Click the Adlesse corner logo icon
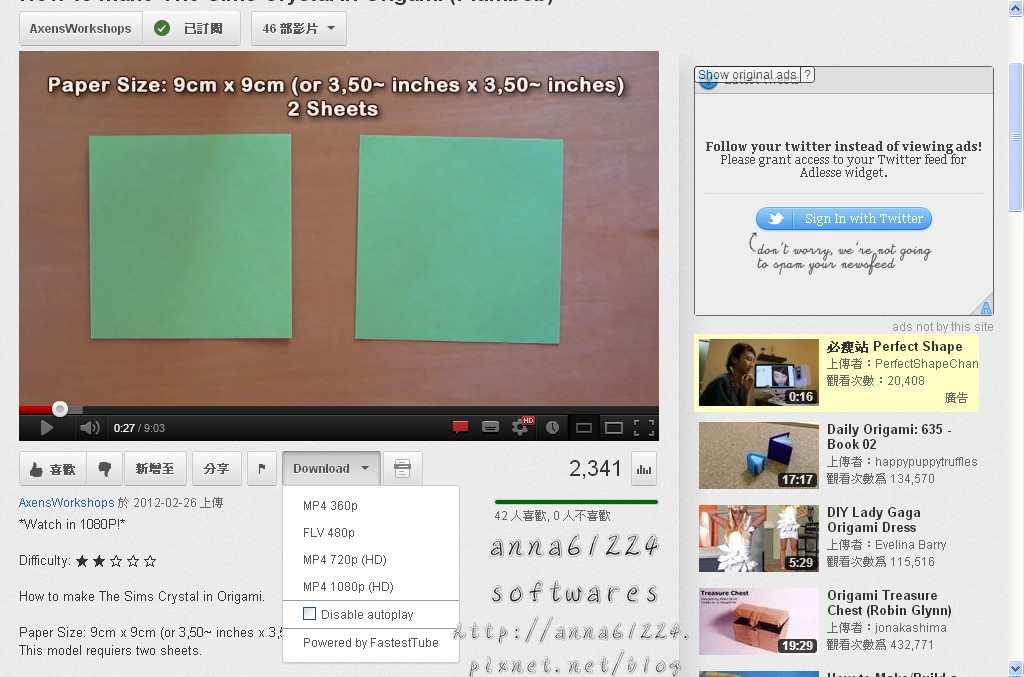This screenshot has width=1024, height=677. tap(985, 308)
